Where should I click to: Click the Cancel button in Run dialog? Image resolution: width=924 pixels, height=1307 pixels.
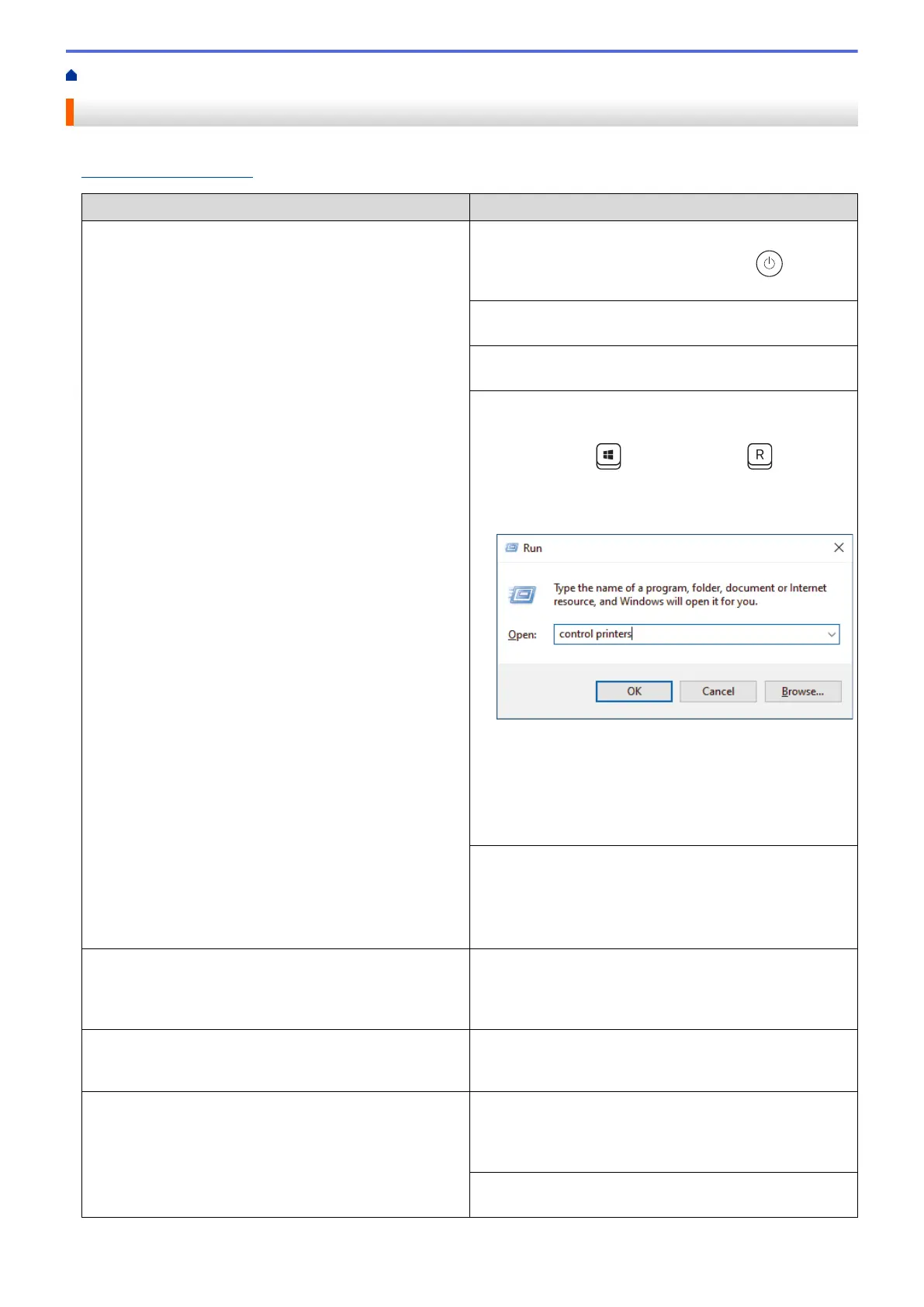718,692
